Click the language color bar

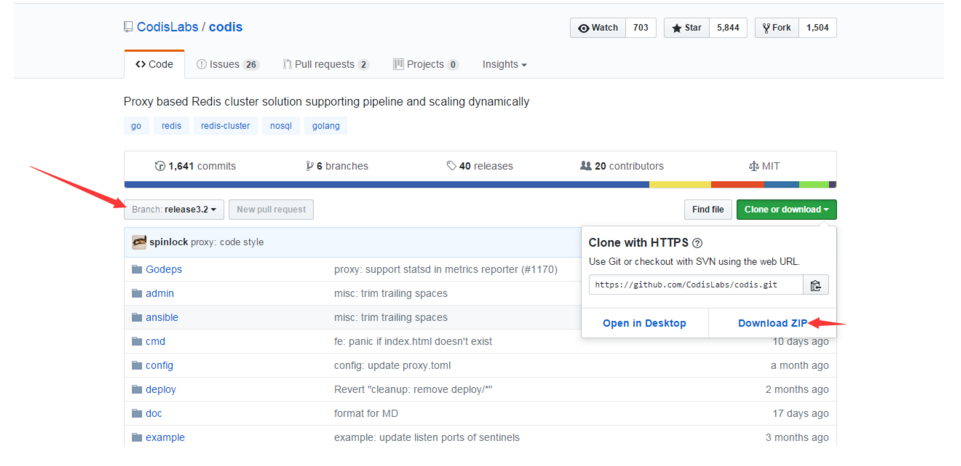(480, 185)
